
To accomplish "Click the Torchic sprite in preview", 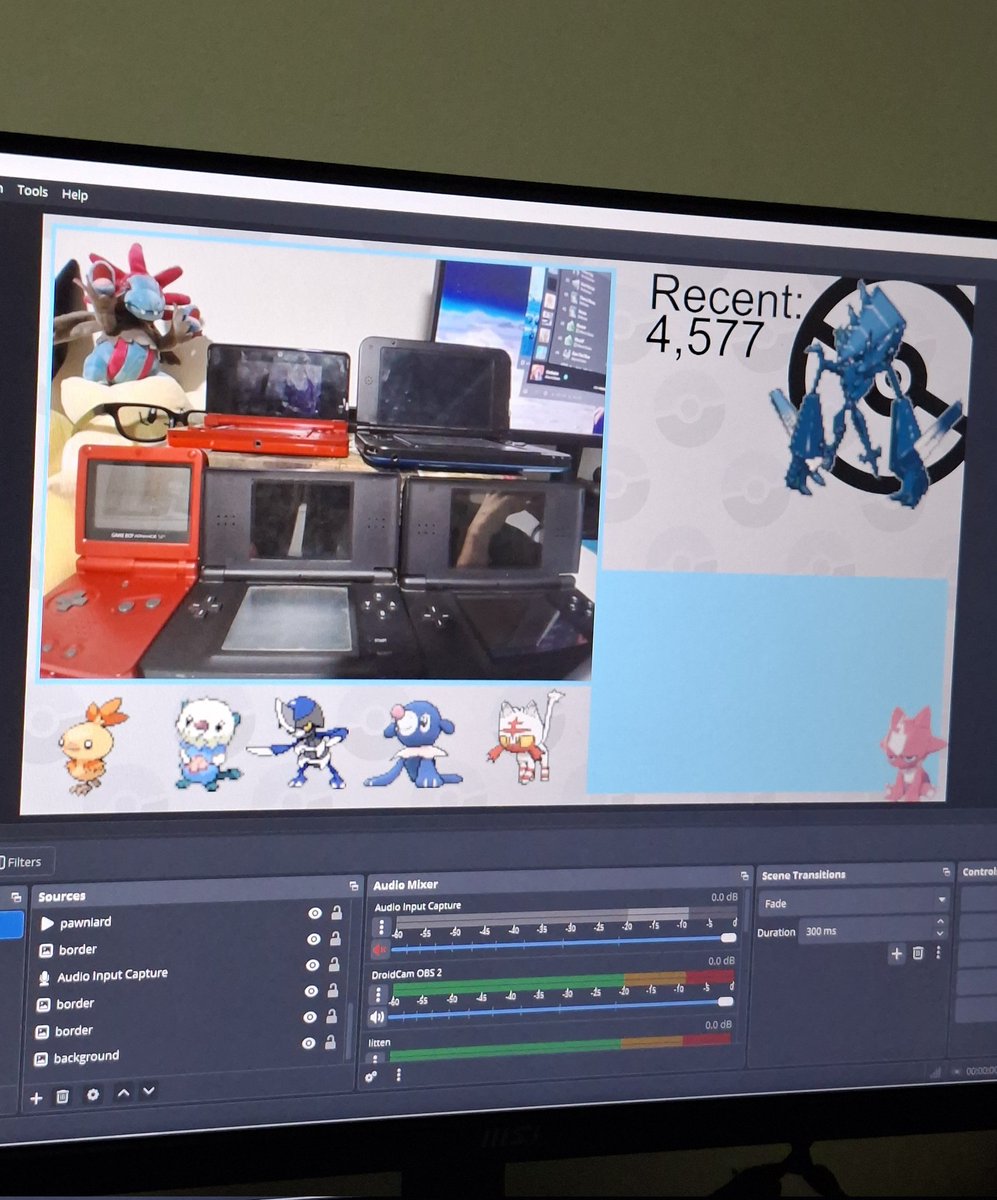I will (93, 745).
